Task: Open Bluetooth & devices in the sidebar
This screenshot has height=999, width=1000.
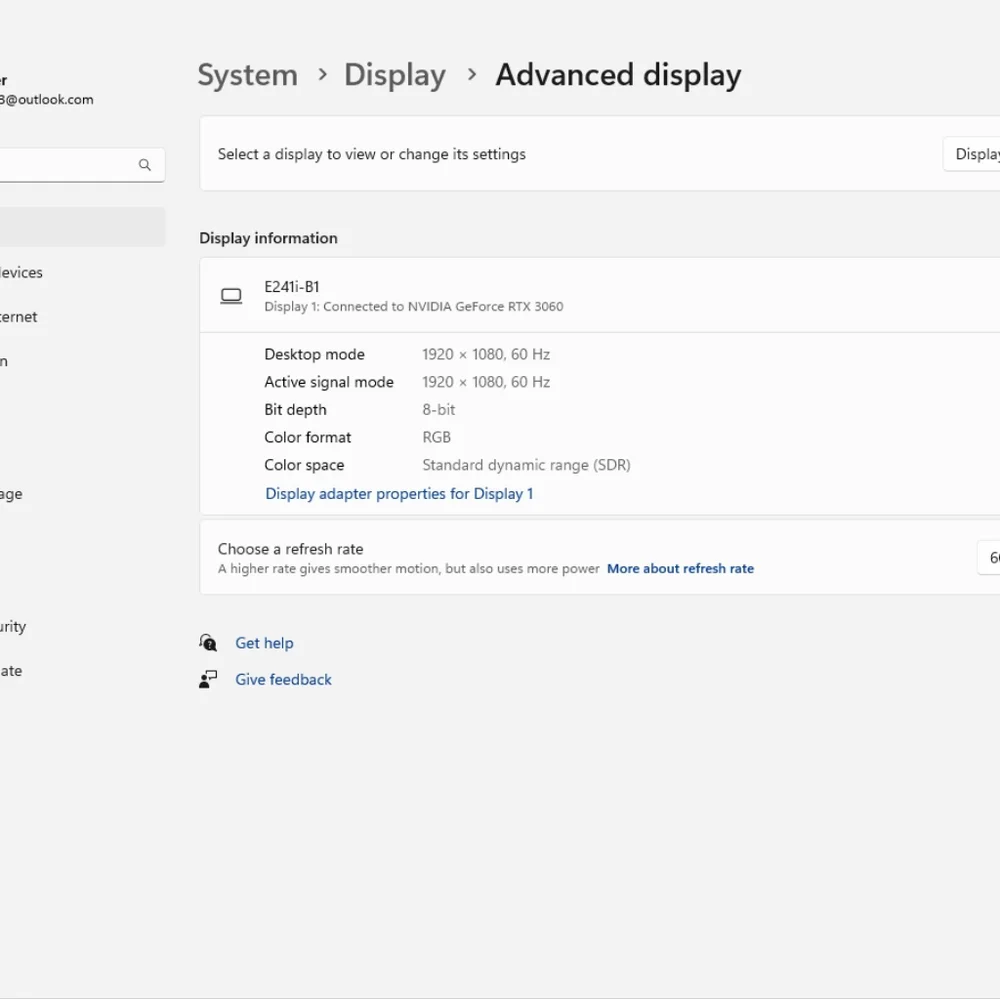Action: [x=21, y=272]
